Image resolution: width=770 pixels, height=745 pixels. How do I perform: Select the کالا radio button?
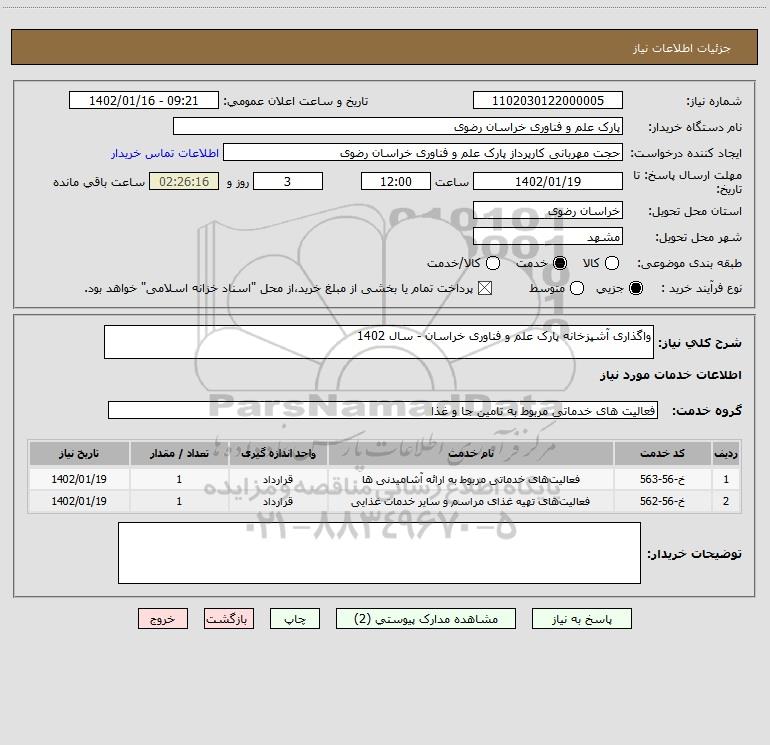611,263
